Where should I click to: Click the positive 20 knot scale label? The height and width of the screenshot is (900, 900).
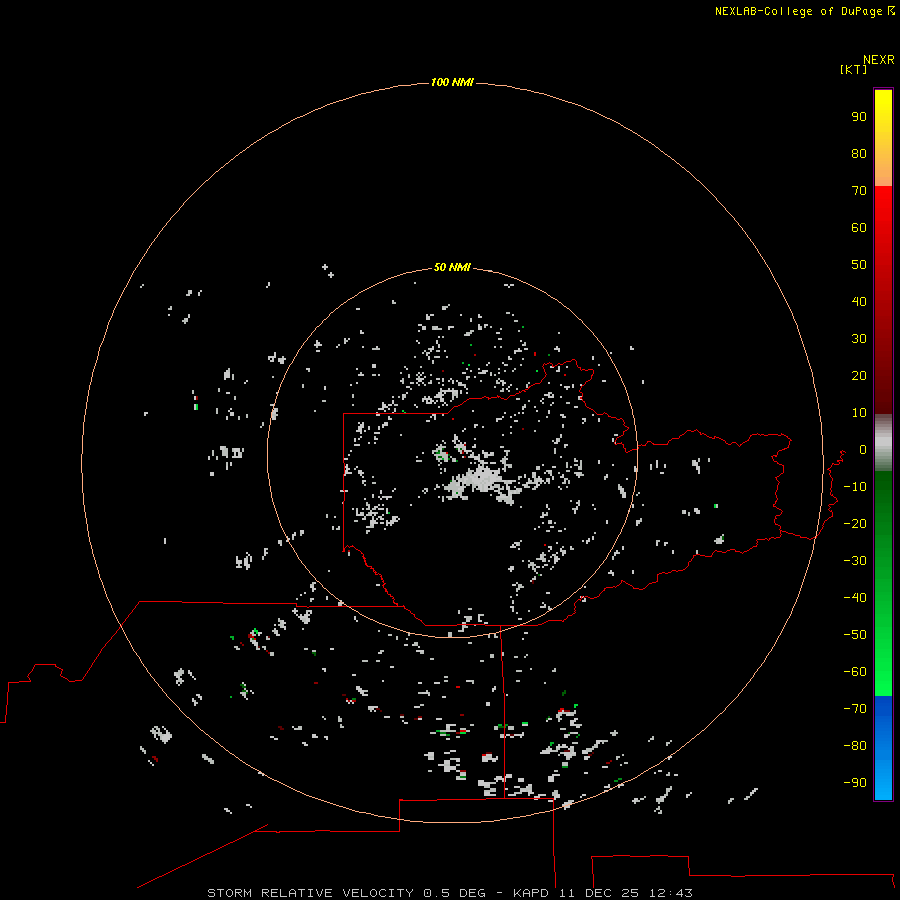[x=859, y=375]
